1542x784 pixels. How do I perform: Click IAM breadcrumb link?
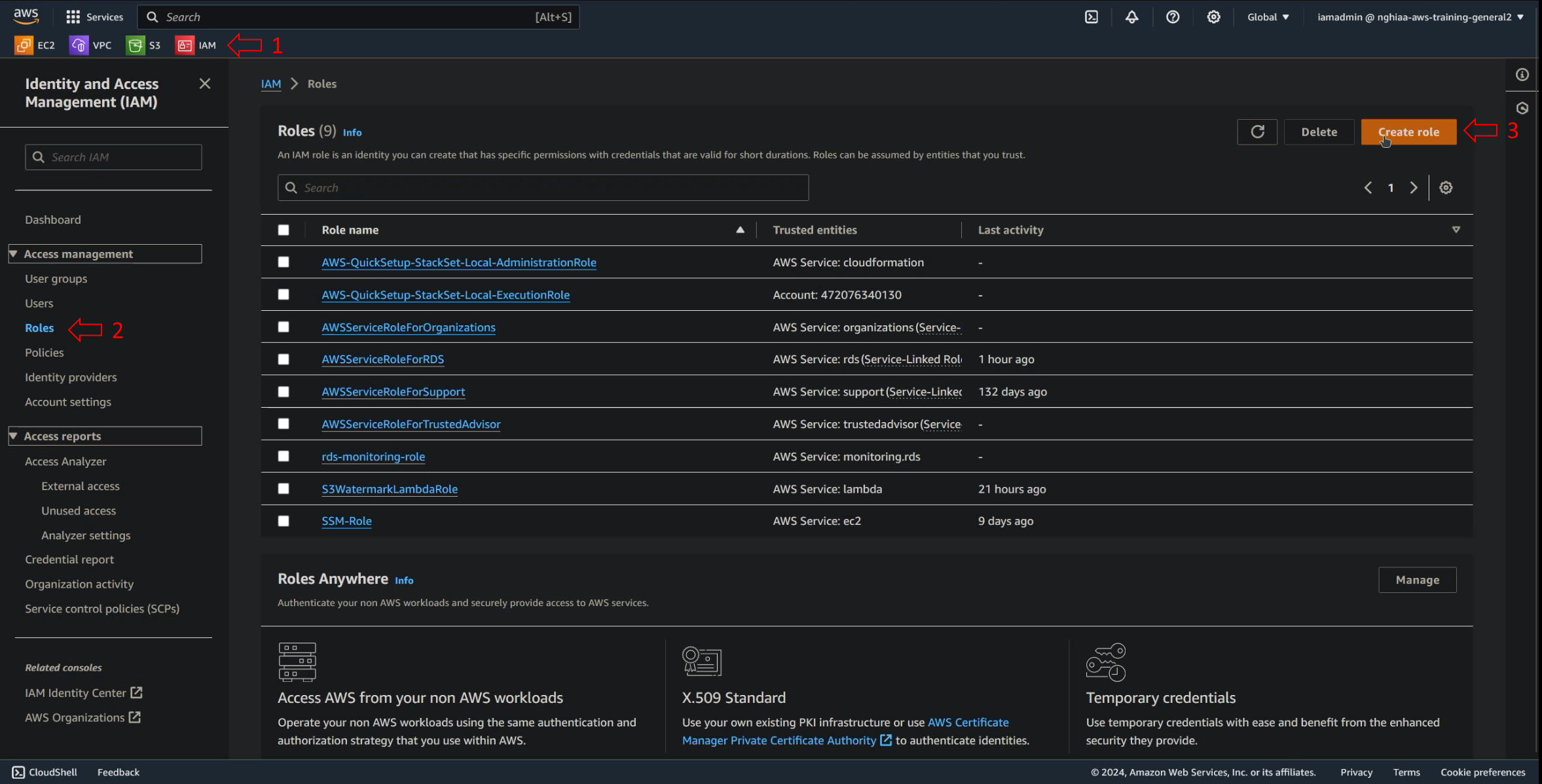[271, 84]
